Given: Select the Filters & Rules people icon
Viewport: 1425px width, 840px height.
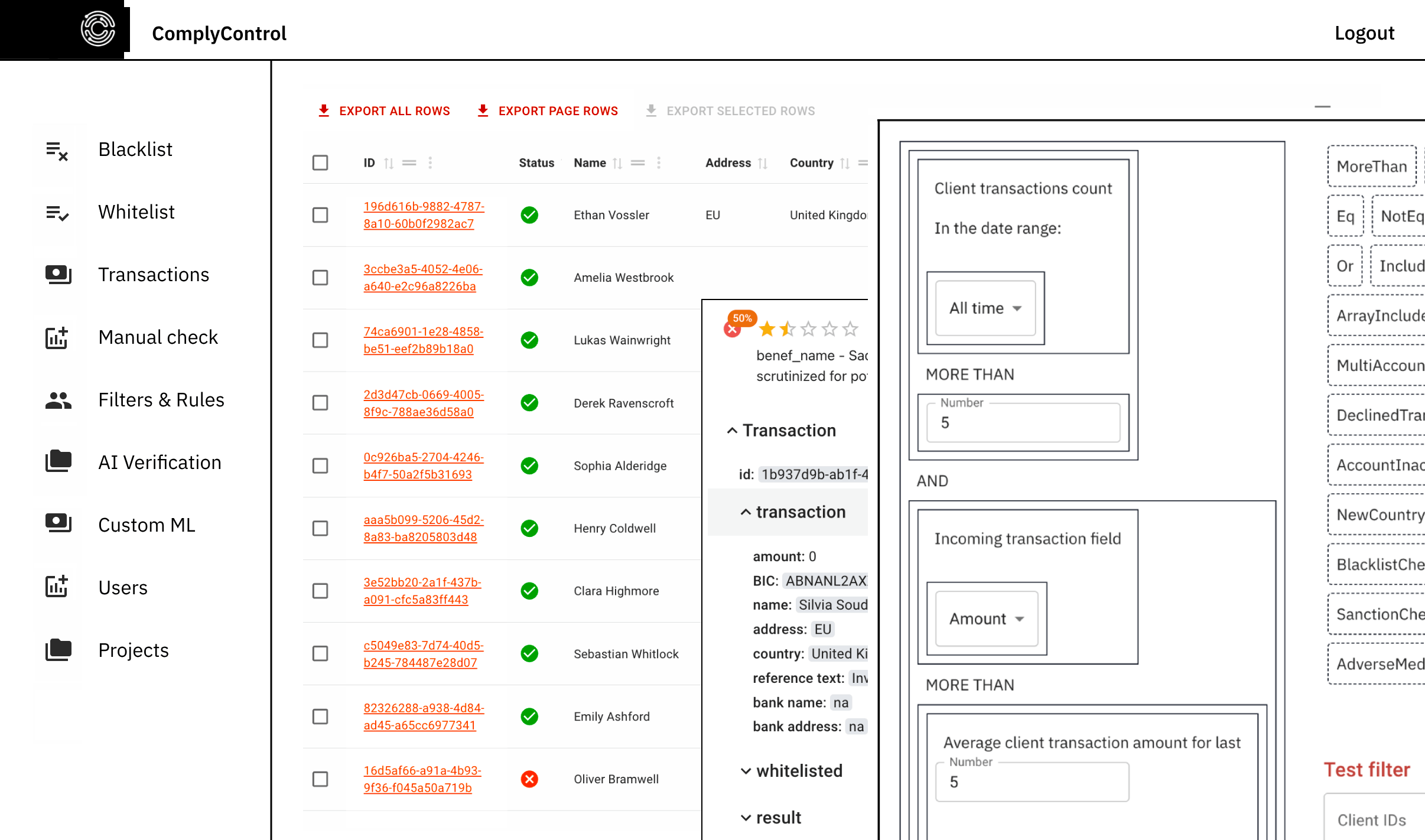Looking at the screenshot, I should [x=57, y=401].
